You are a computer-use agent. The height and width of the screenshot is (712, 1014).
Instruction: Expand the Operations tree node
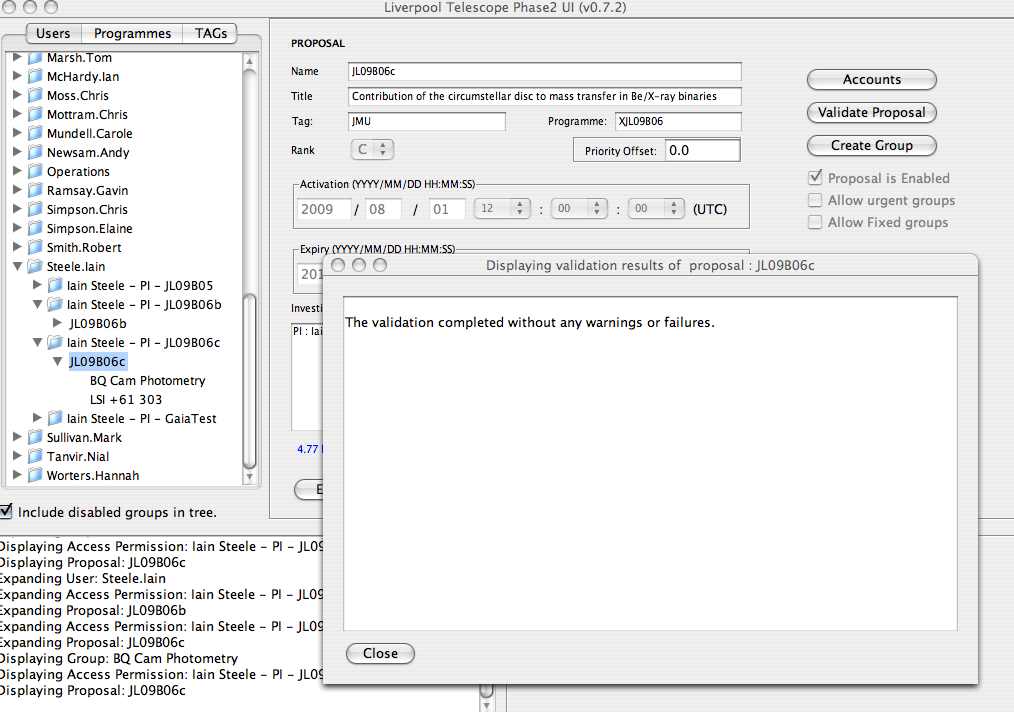pos(17,171)
